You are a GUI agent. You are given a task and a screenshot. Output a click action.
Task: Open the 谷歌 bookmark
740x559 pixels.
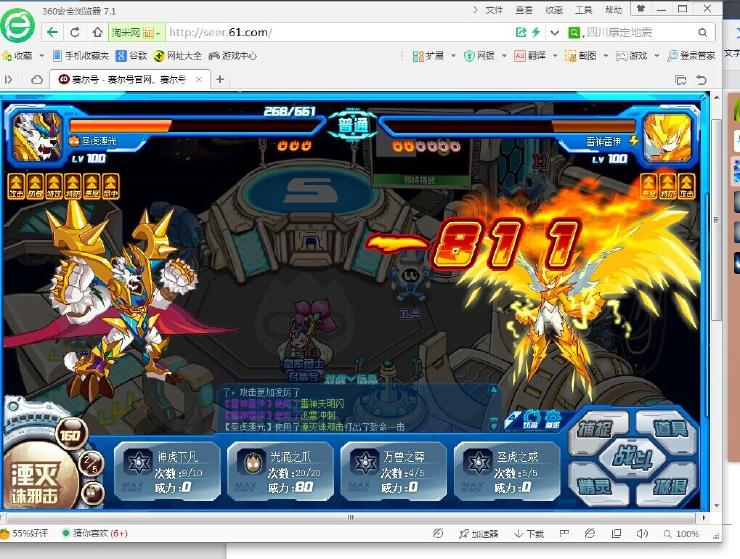click(132, 56)
